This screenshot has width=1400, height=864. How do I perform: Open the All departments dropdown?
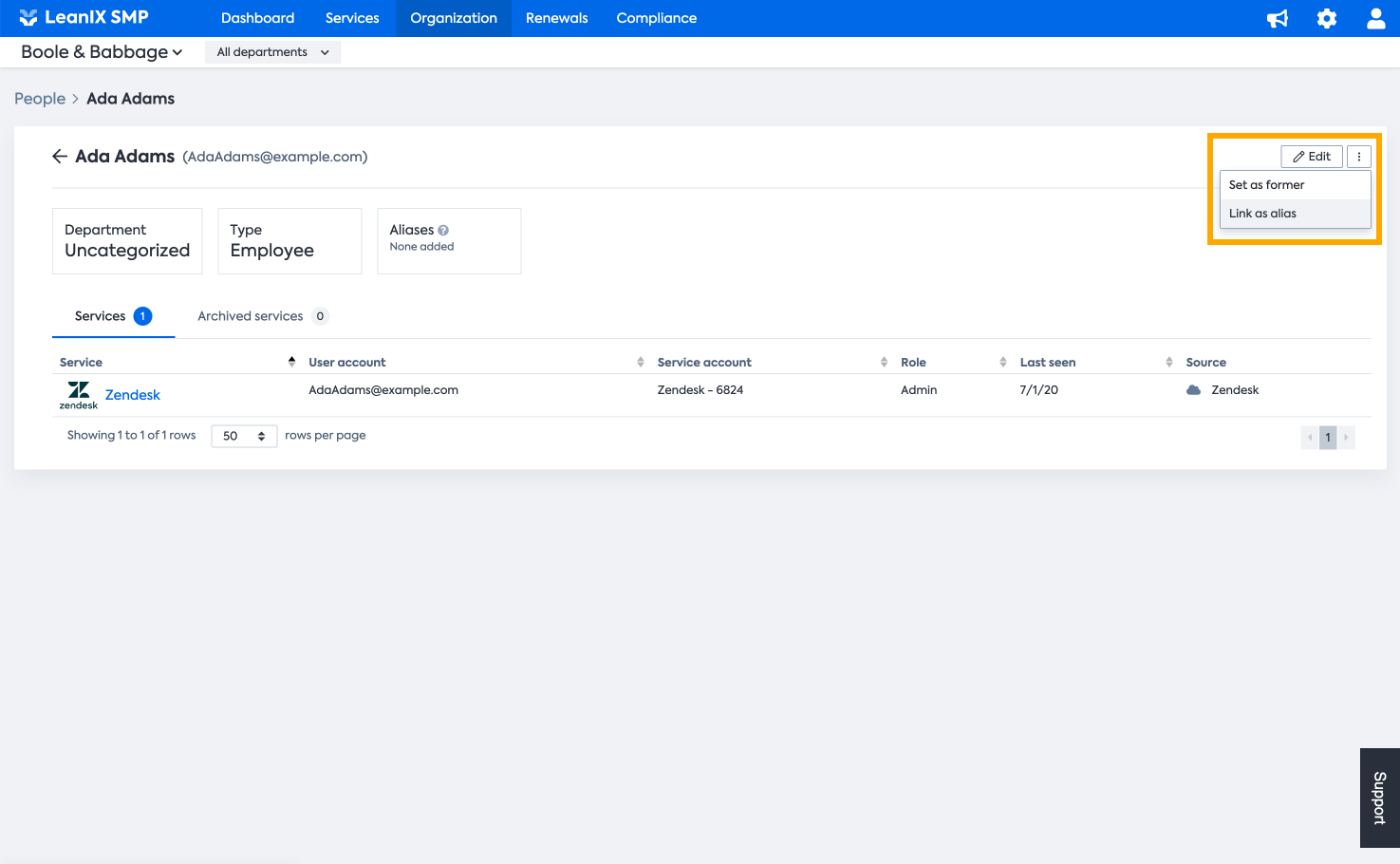[x=273, y=52]
